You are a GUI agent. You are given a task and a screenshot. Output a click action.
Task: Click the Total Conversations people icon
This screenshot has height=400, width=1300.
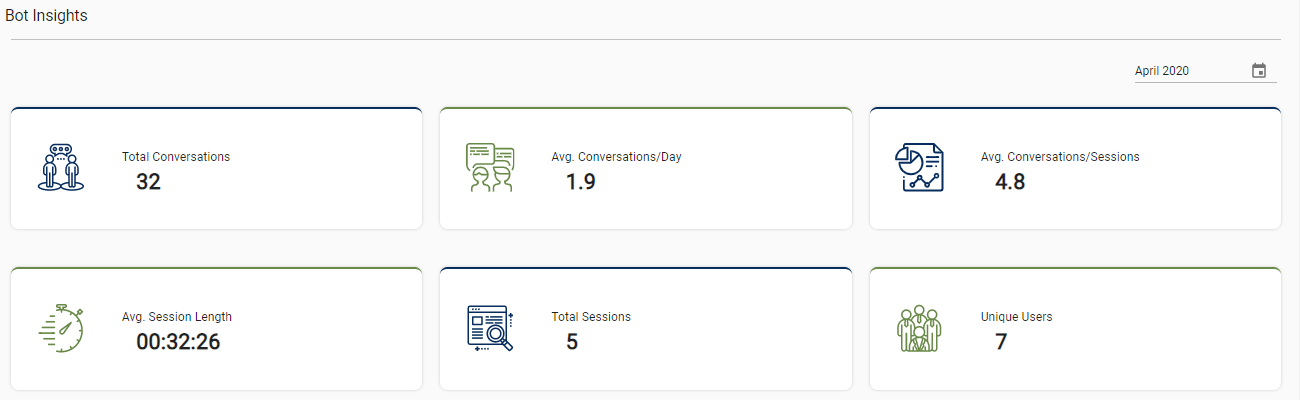pyautogui.click(x=60, y=168)
